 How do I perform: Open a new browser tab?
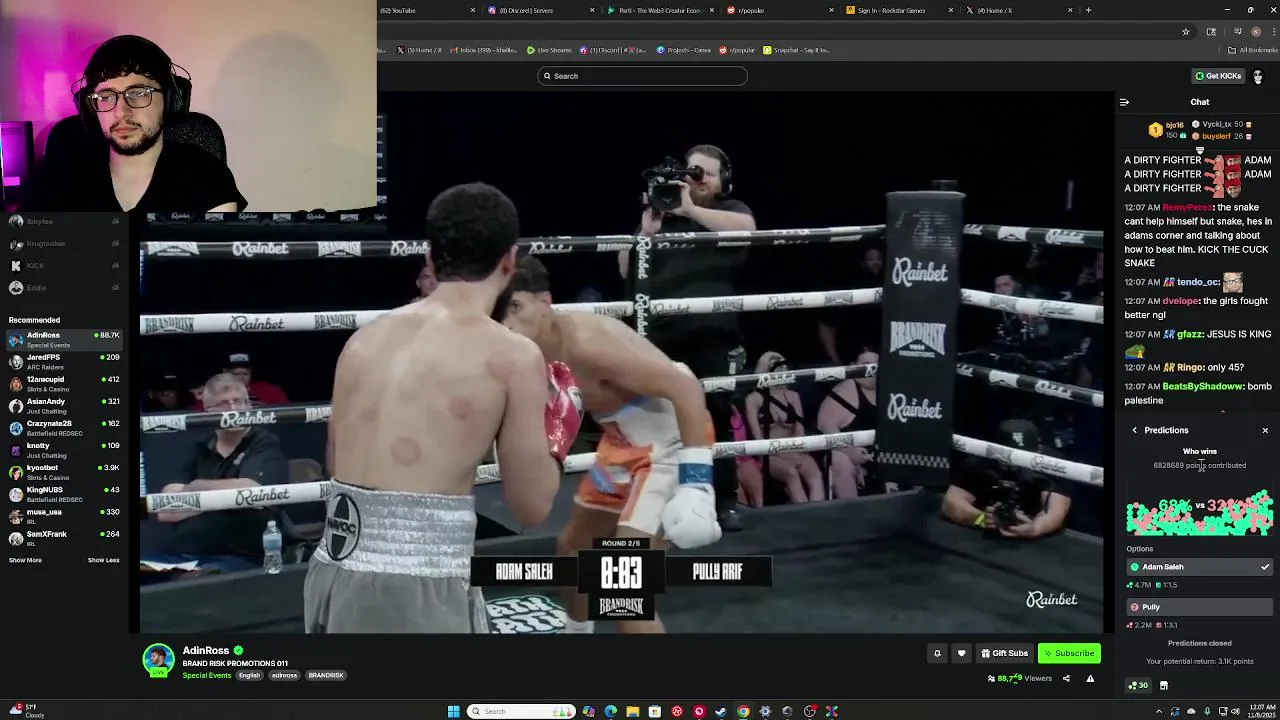1088,10
